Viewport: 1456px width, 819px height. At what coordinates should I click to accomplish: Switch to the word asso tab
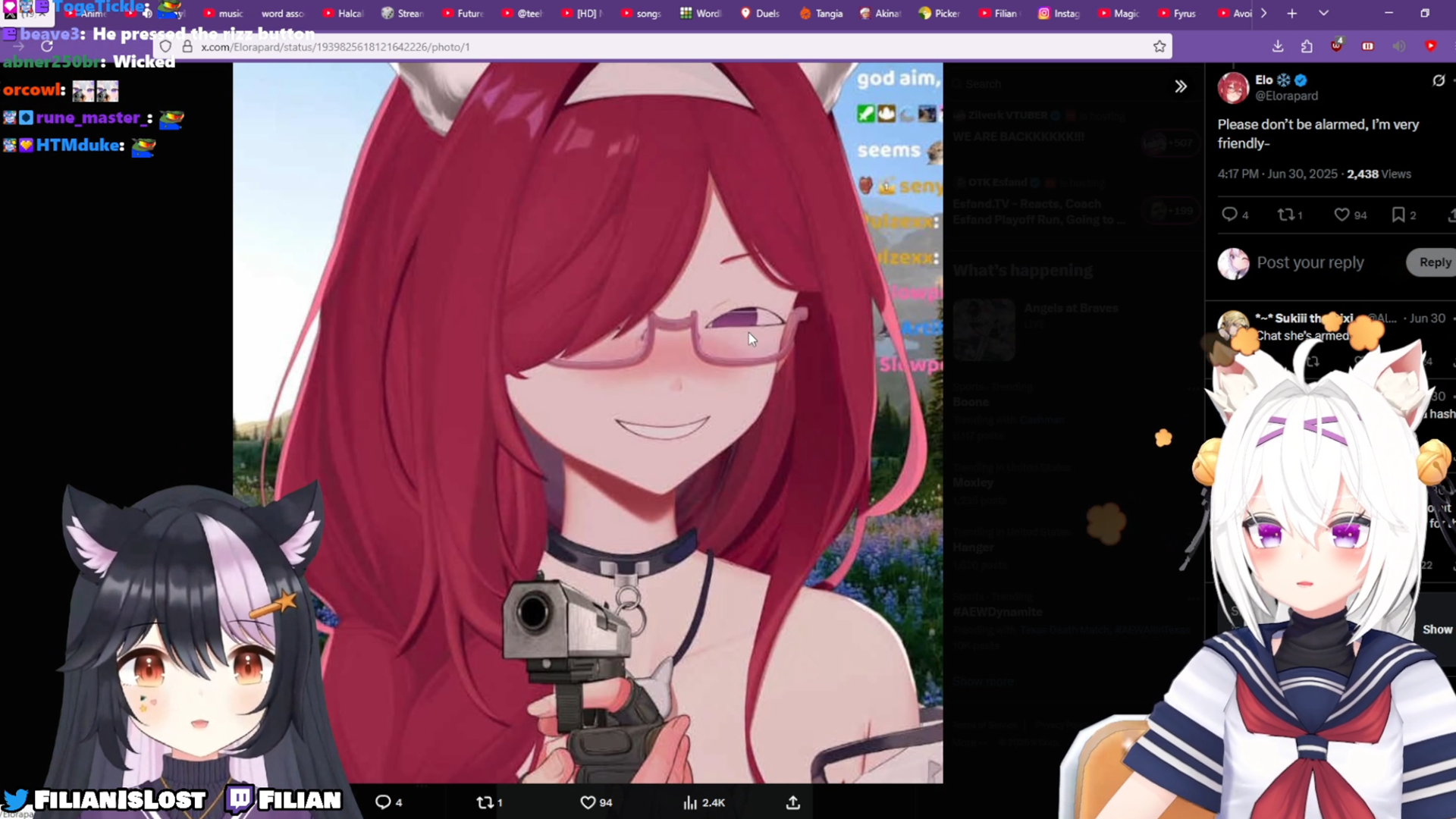click(x=281, y=13)
